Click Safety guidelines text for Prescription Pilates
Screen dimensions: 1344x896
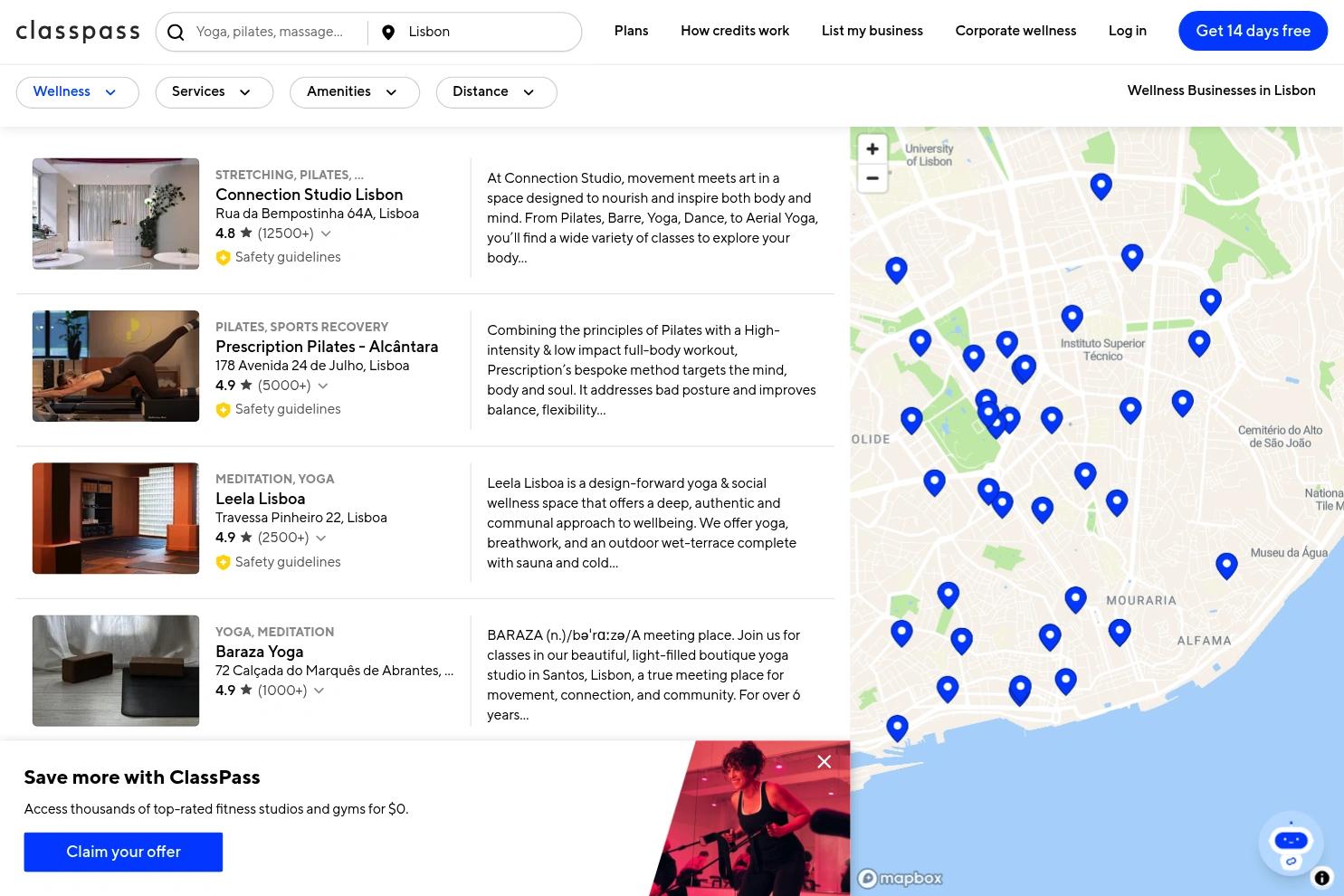coord(288,410)
